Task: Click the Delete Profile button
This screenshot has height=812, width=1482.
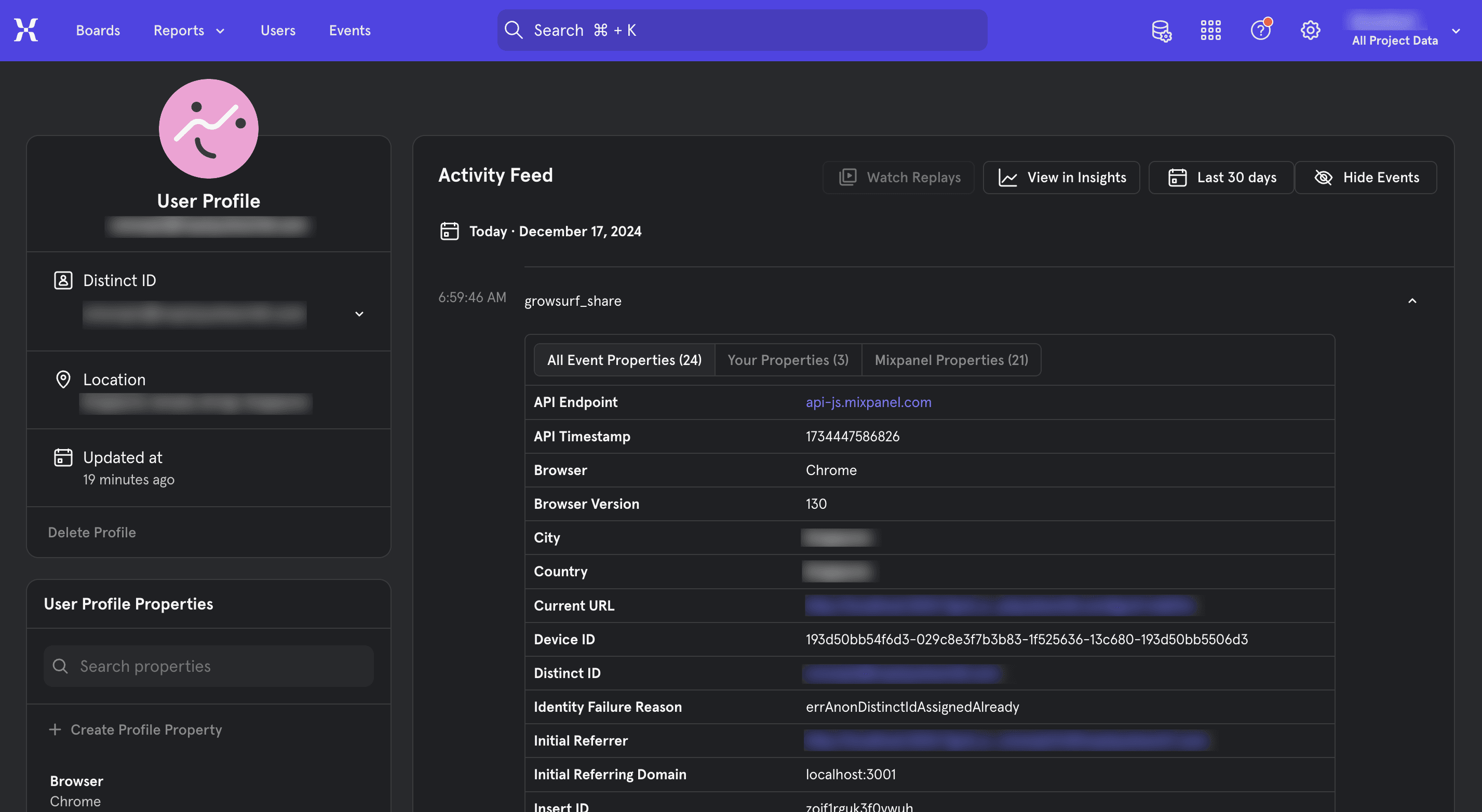Action: tap(92, 532)
